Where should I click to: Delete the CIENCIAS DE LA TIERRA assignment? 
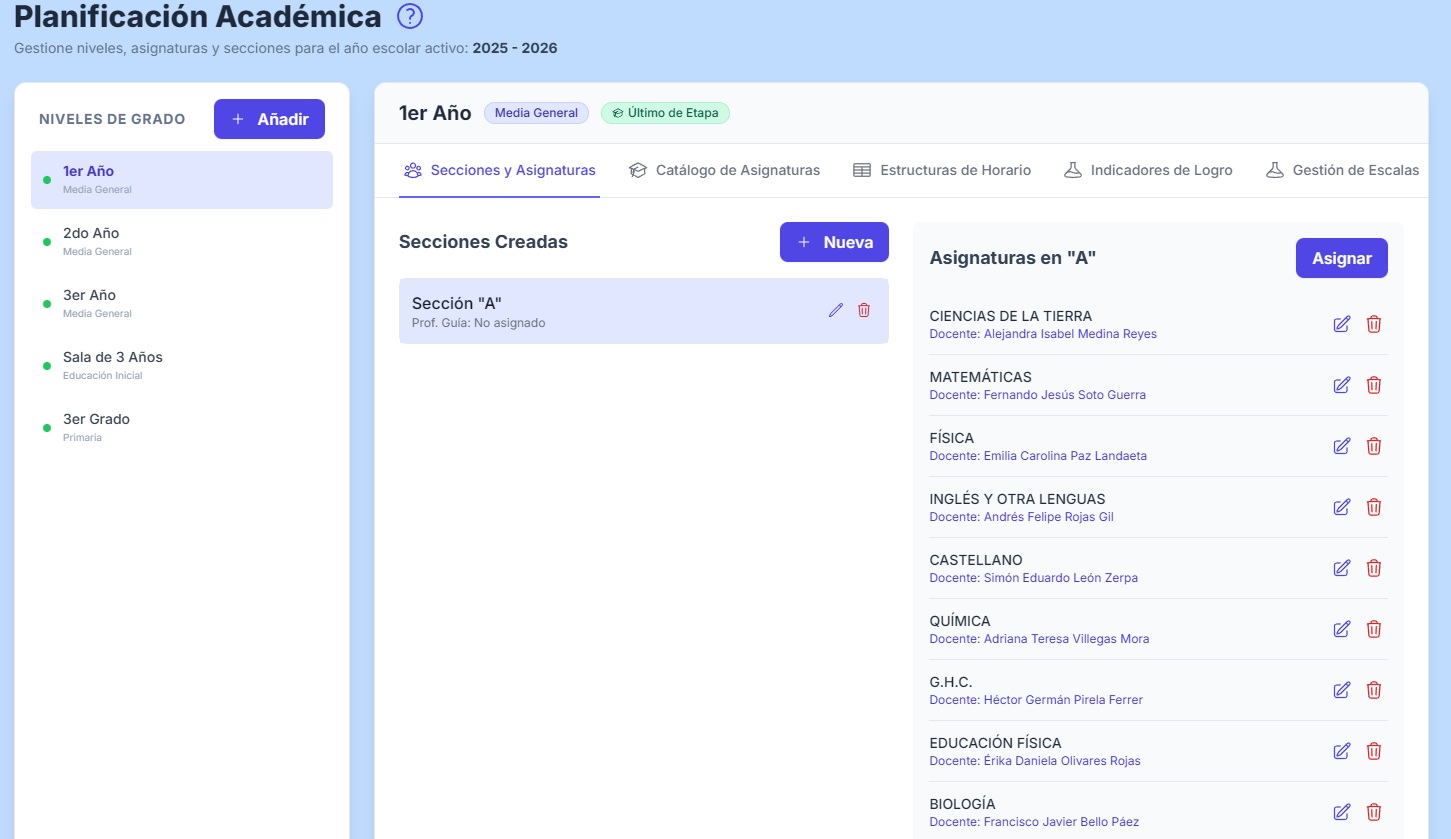pyautogui.click(x=1374, y=324)
